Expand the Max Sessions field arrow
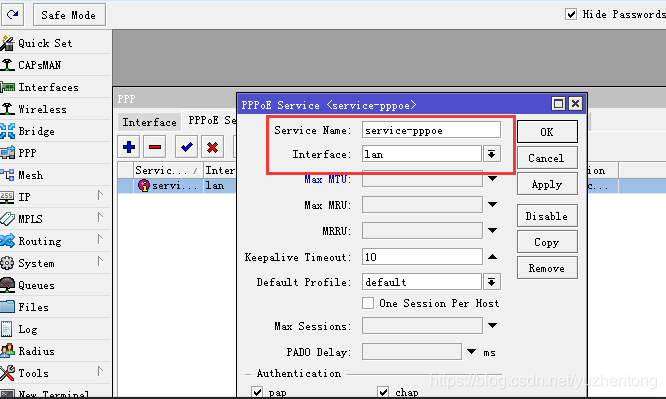 (x=492, y=325)
